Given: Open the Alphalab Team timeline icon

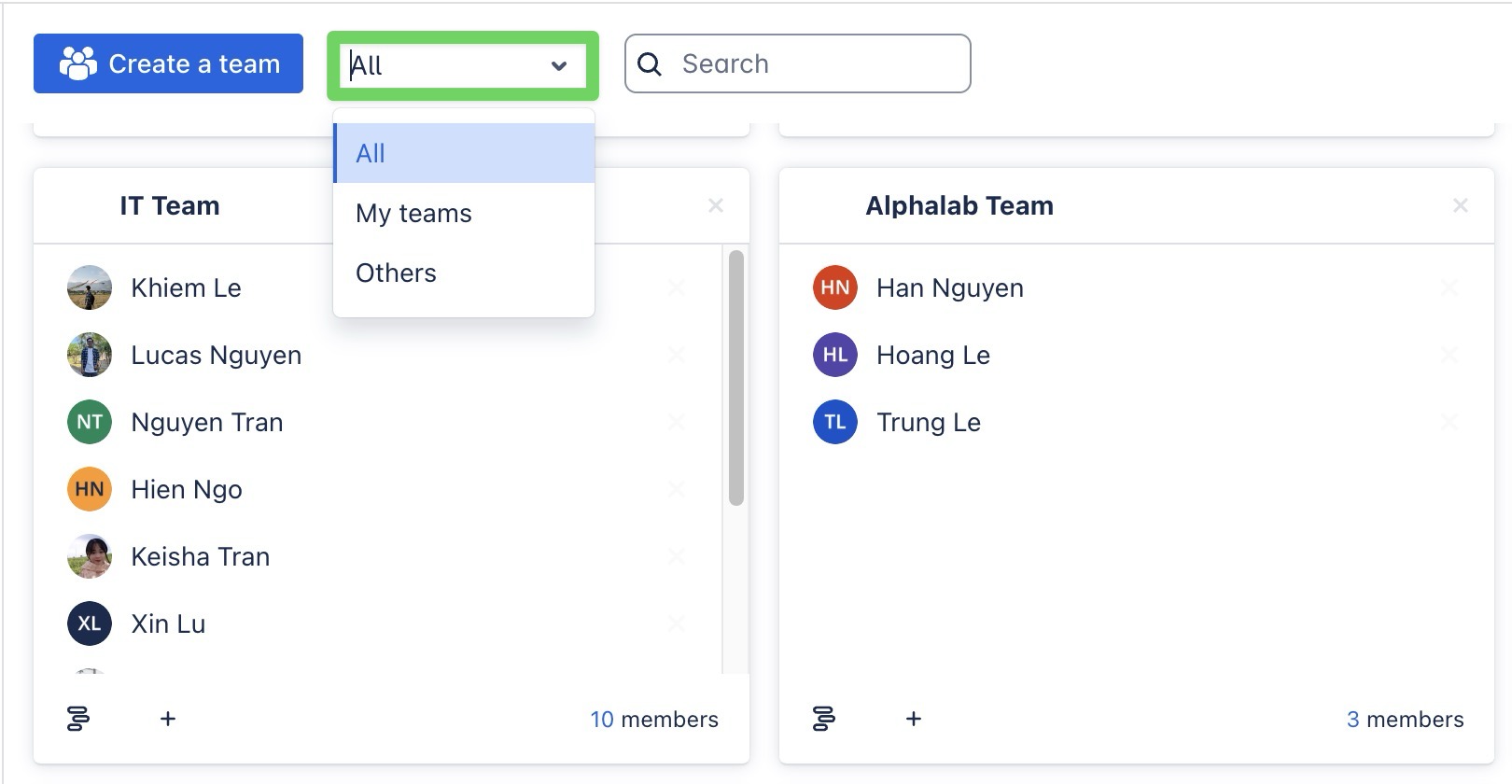Looking at the screenshot, I should pyautogui.click(x=824, y=719).
